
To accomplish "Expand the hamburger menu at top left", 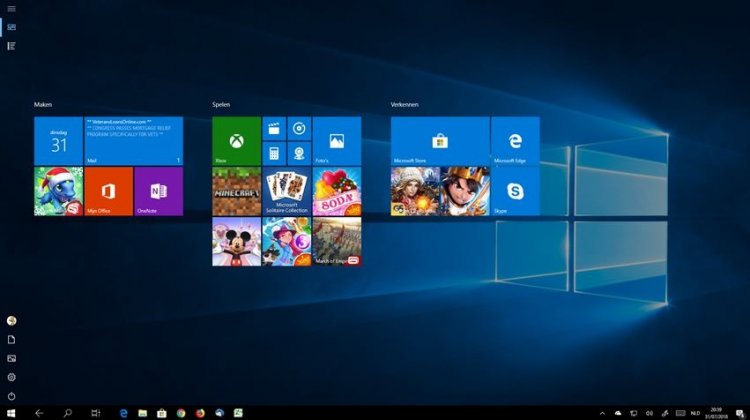I will point(12,9).
